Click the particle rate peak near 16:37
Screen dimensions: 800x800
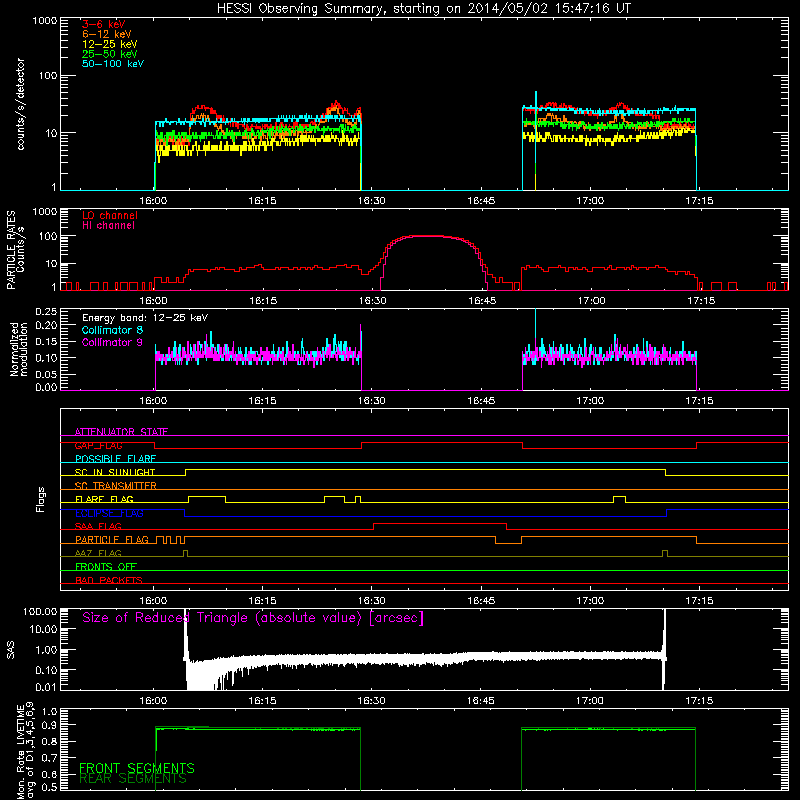431,236
